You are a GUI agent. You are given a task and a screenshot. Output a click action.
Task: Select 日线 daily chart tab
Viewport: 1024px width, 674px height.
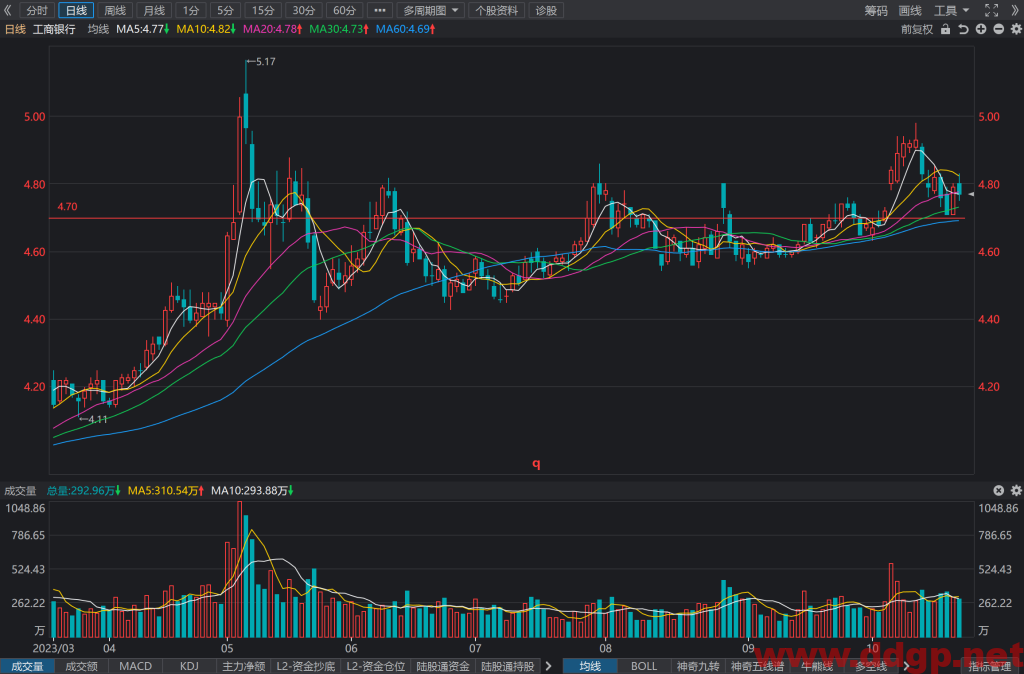click(76, 10)
